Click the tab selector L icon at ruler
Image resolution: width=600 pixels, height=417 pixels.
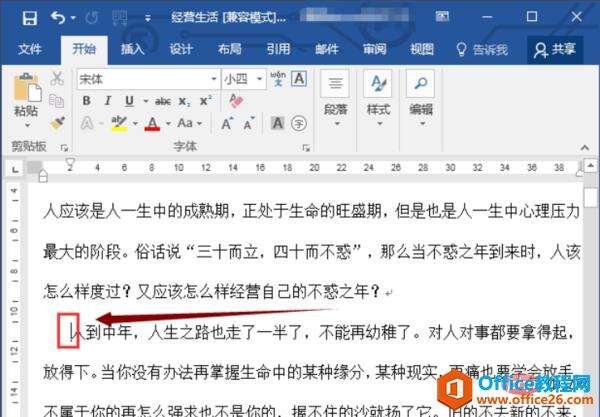click(15, 169)
